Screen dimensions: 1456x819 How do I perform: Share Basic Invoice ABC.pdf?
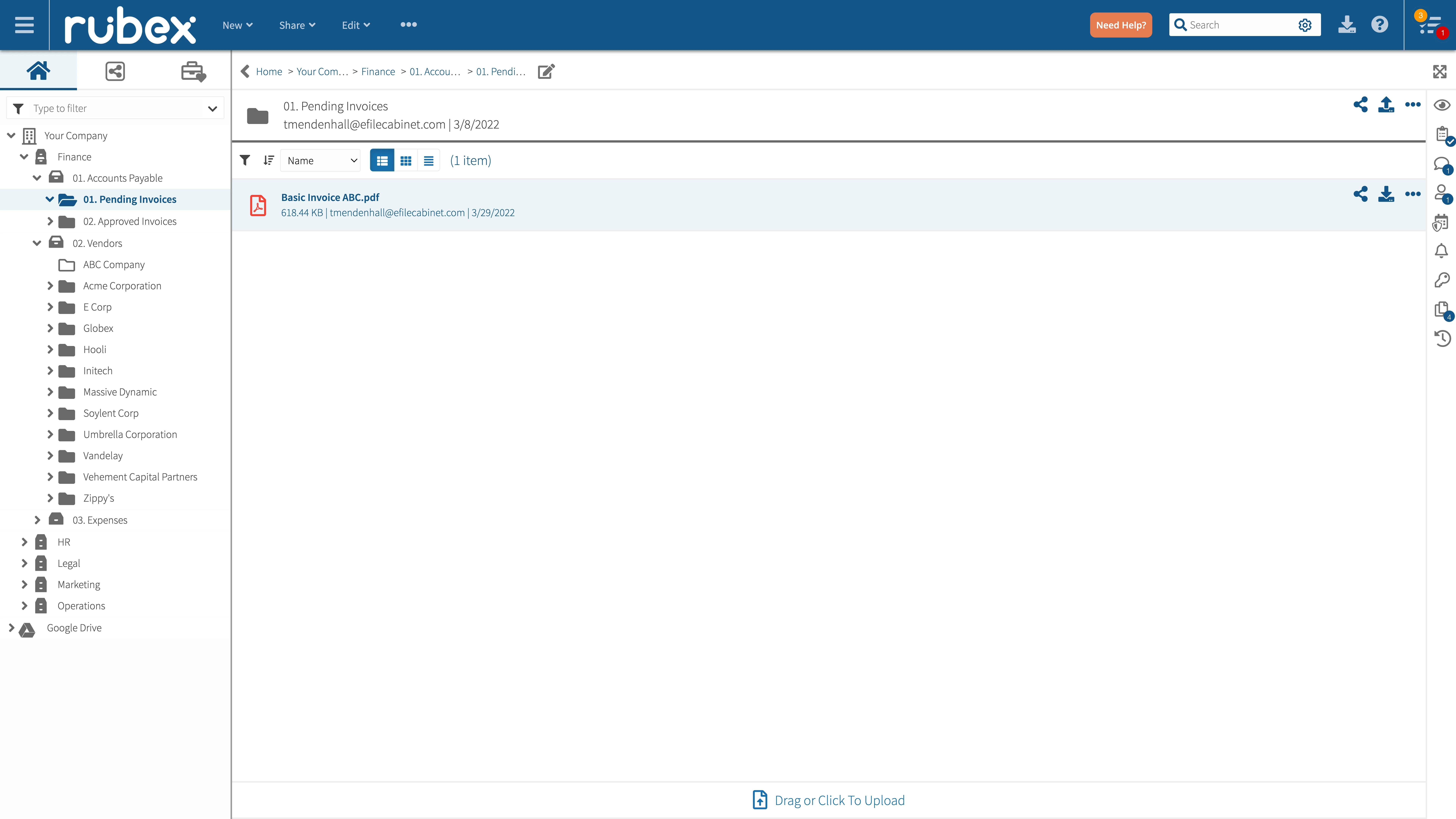(1360, 194)
